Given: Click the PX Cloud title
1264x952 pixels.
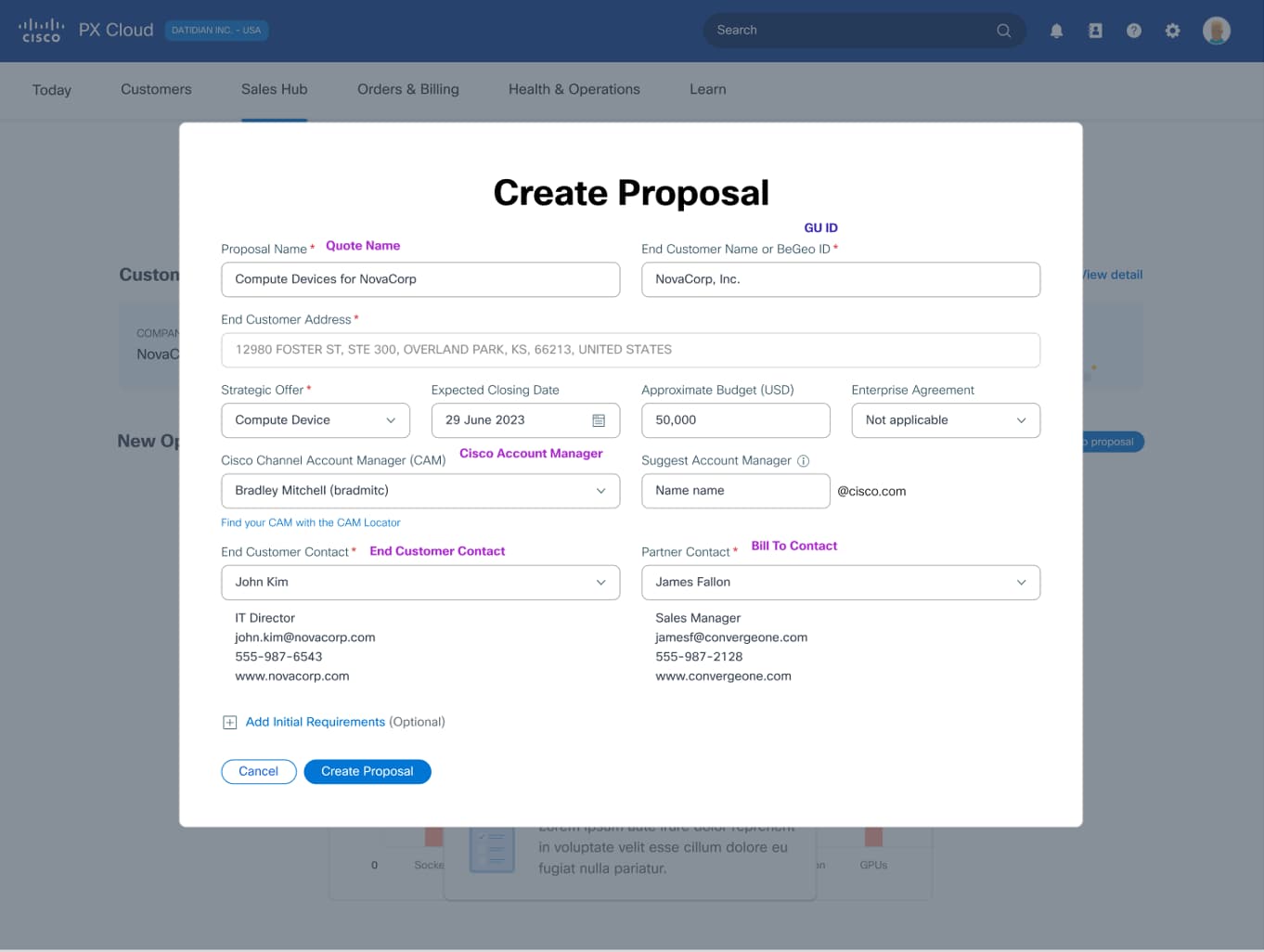Looking at the screenshot, I should coord(116,31).
